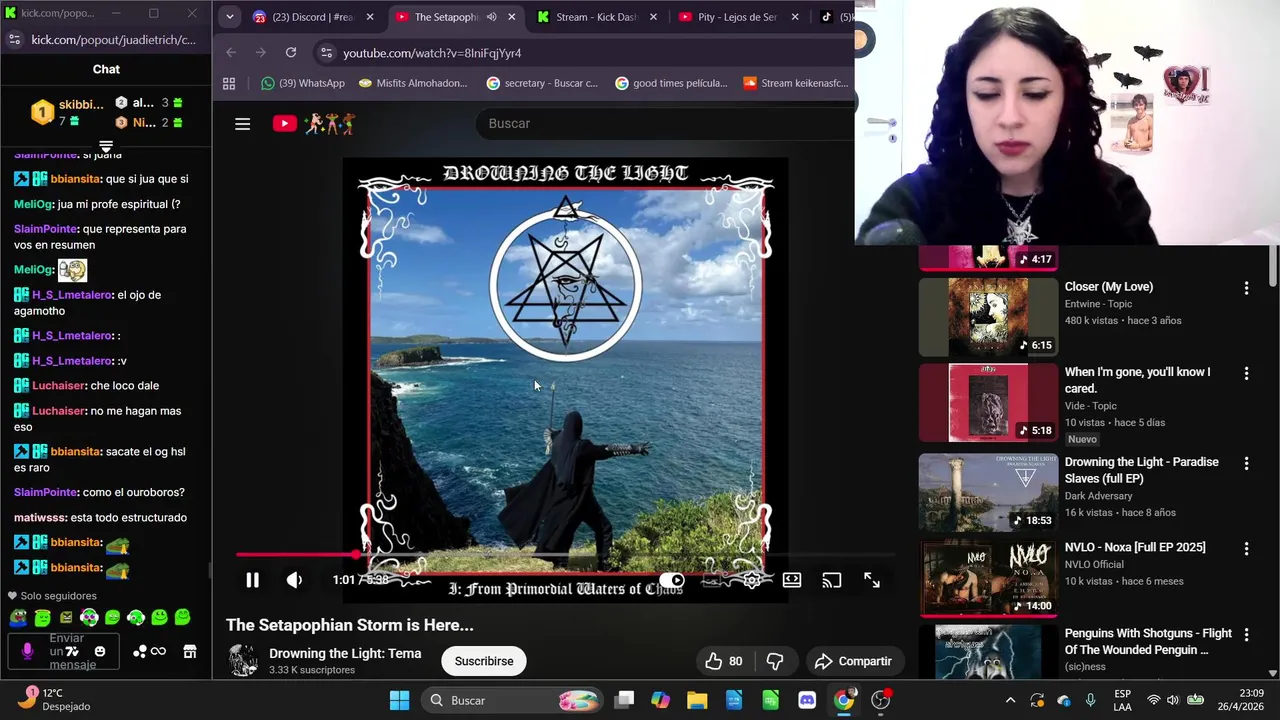1280x720 pixels.
Task: Close The Setapophian tab
Action: pos(512,17)
